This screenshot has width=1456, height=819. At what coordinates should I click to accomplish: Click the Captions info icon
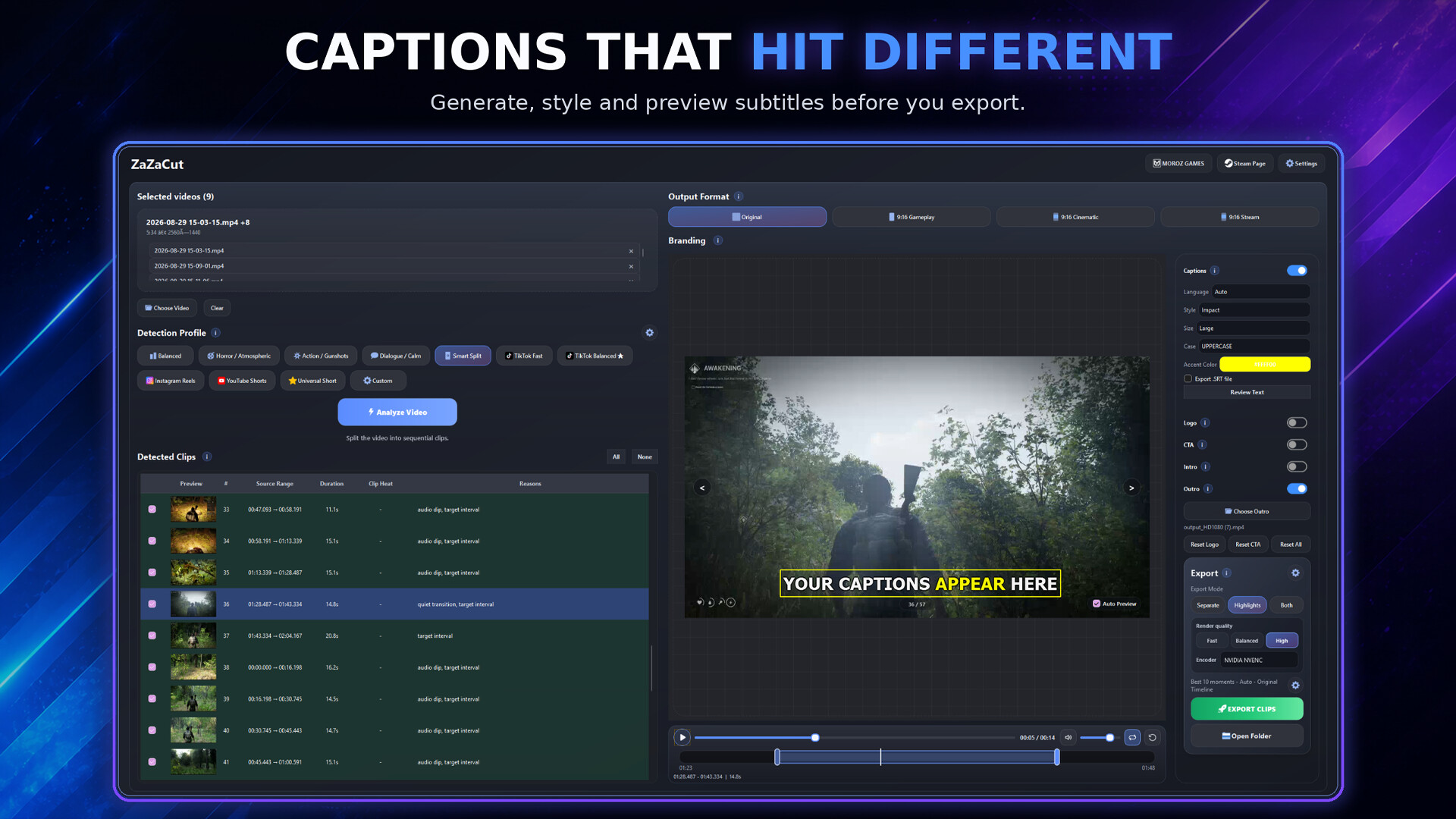[x=1215, y=271]
